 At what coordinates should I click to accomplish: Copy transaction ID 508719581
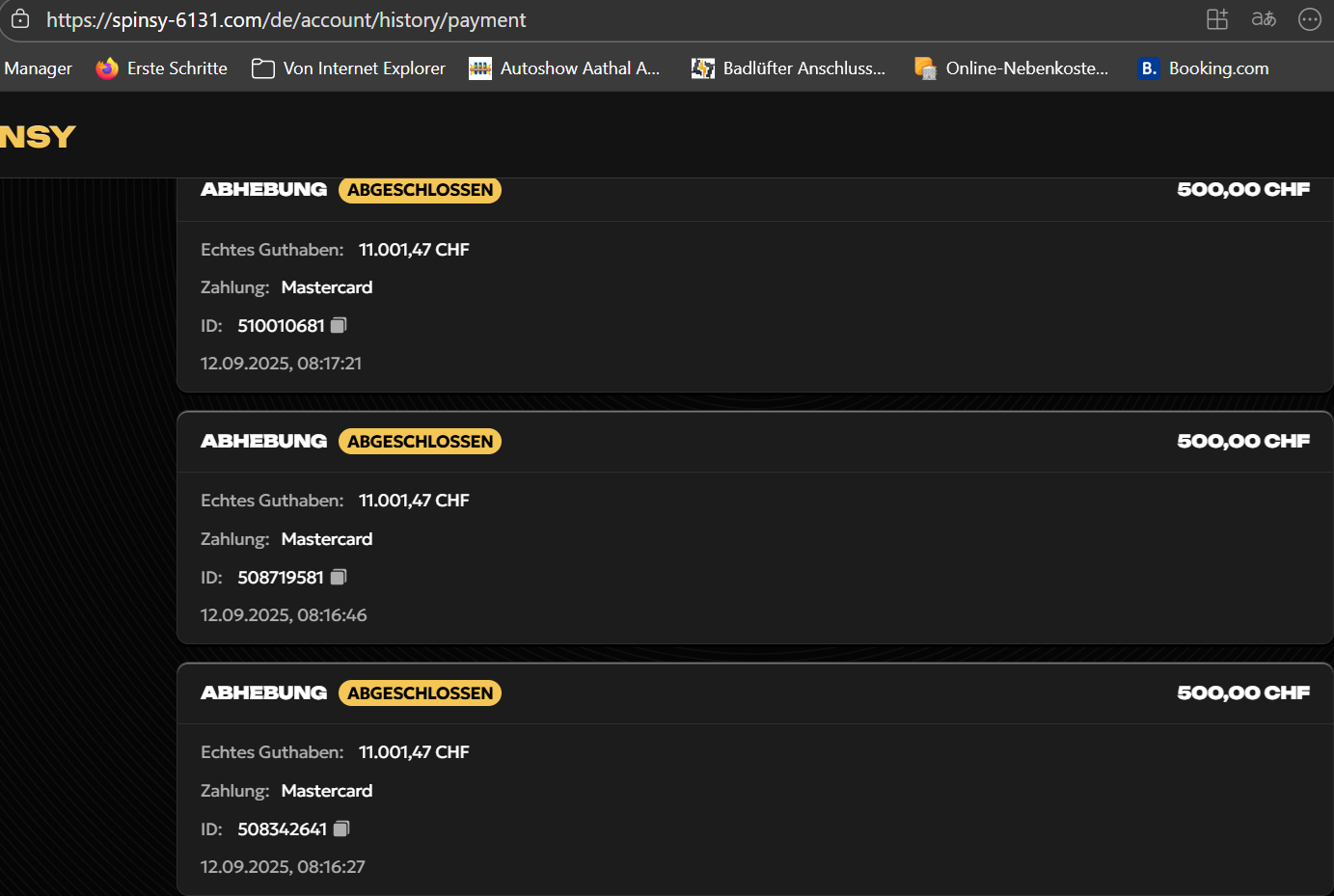click(x=339, y=577)
